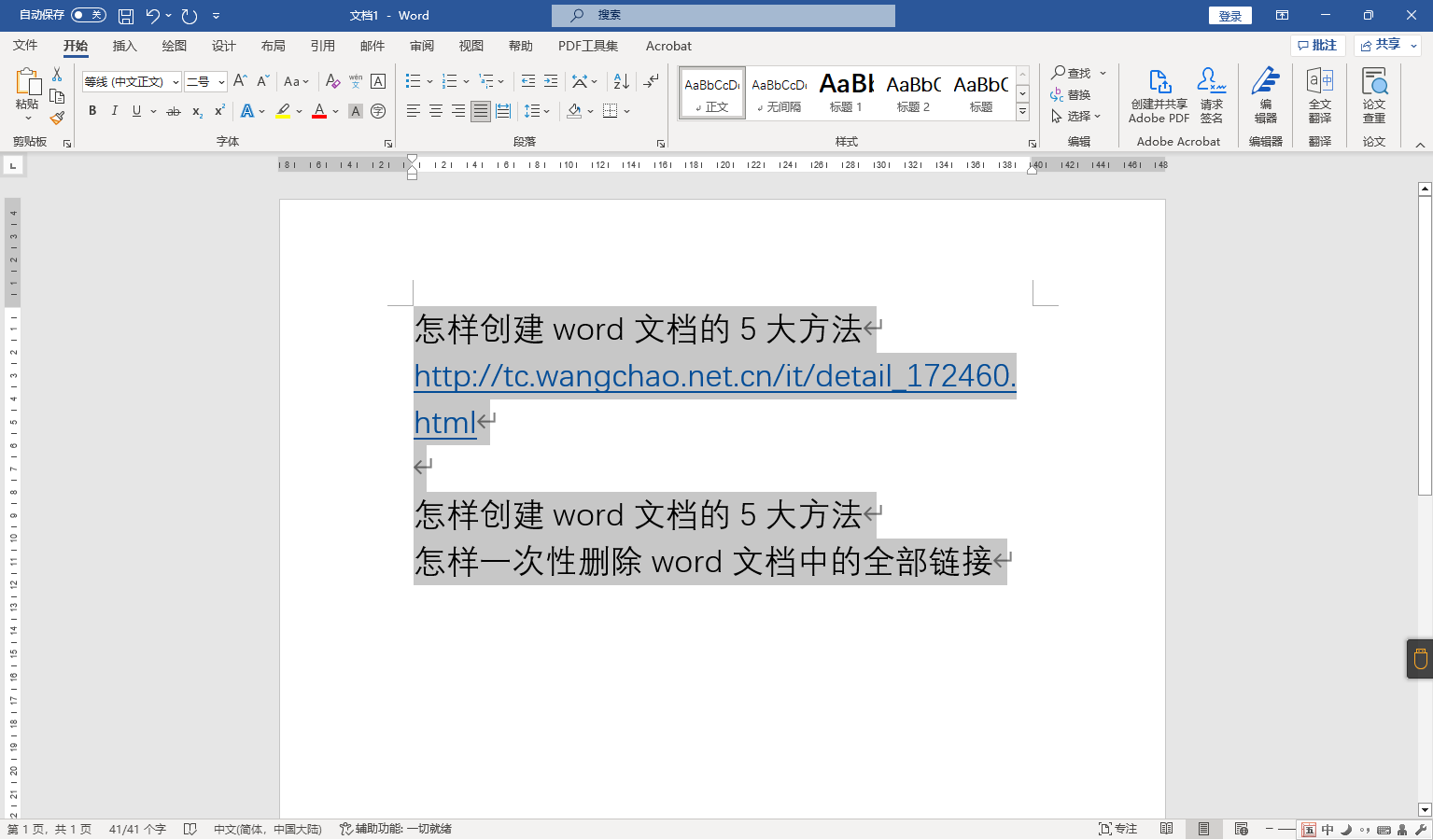Screen dimensions: 1433x840
Task: Toggle show paragraph marks
Action: click(x=651, y=81)
